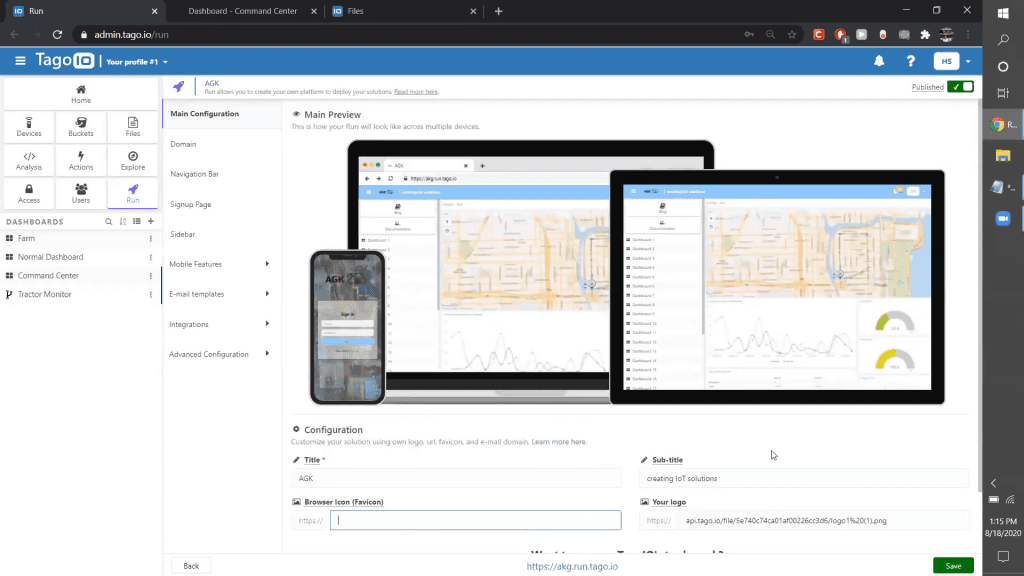The image size is (1024, 576).
Task: Switch dashboards list view icon
Action: click(x=136, y=221)
